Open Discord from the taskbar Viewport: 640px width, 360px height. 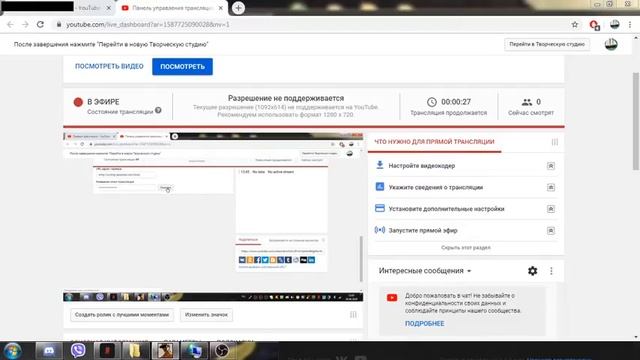click(49, 351)
